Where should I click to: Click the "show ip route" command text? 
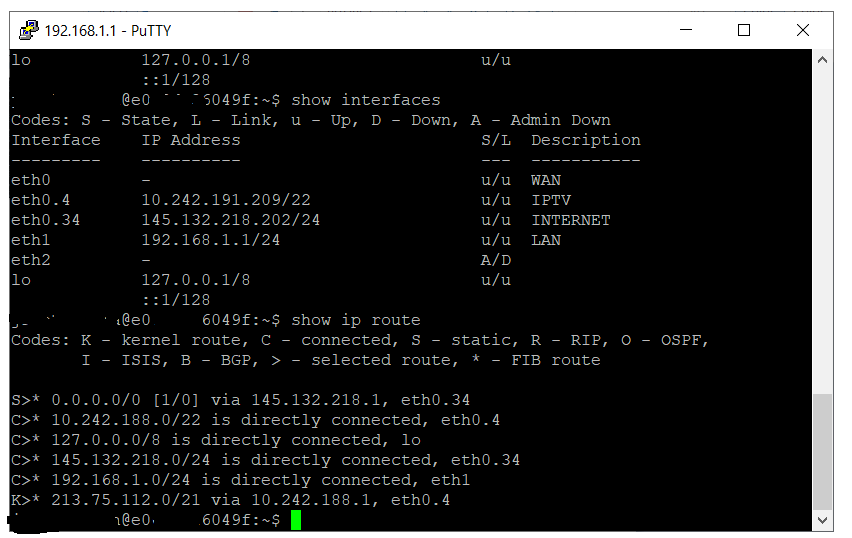pos(356,320)
